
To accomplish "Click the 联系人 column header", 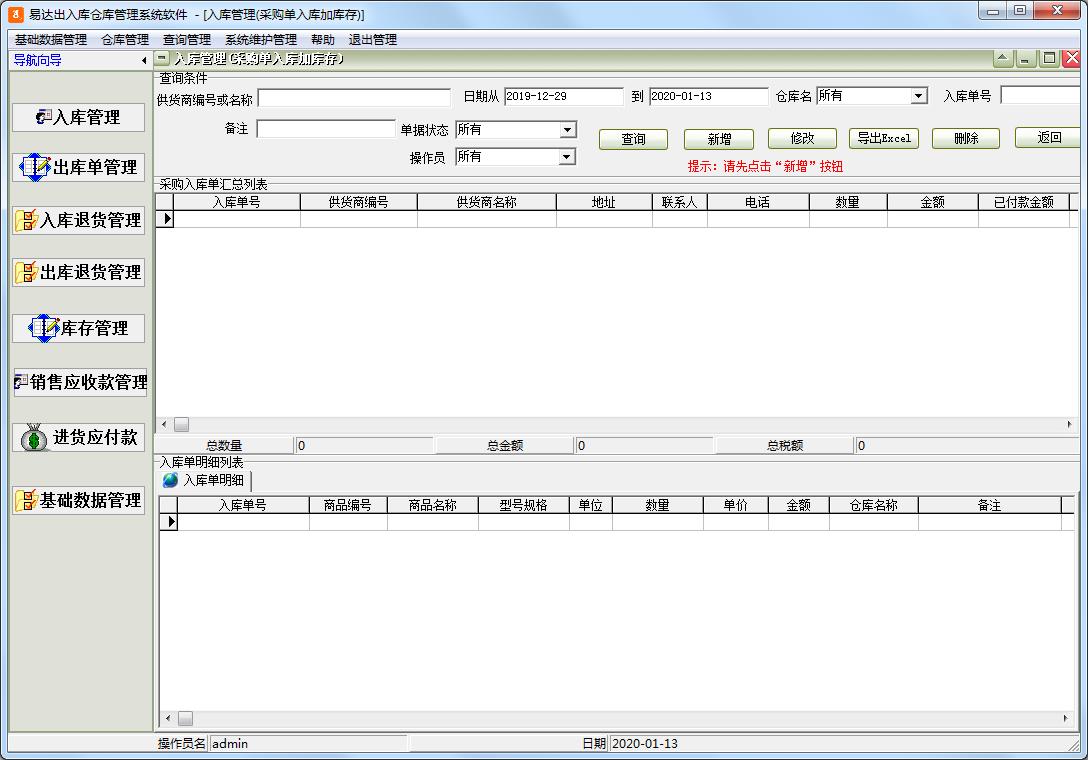I will [x=679, y=202].
